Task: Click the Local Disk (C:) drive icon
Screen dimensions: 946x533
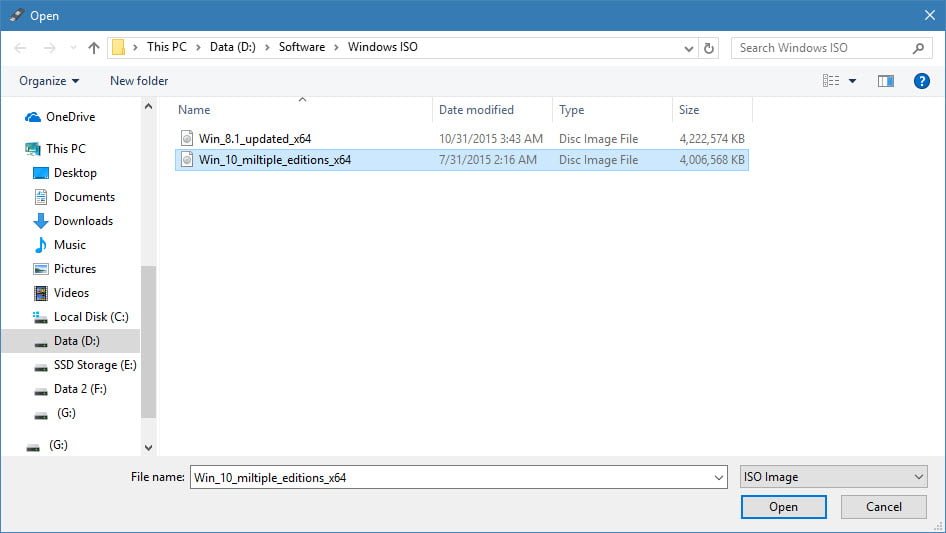Action: 40,318
